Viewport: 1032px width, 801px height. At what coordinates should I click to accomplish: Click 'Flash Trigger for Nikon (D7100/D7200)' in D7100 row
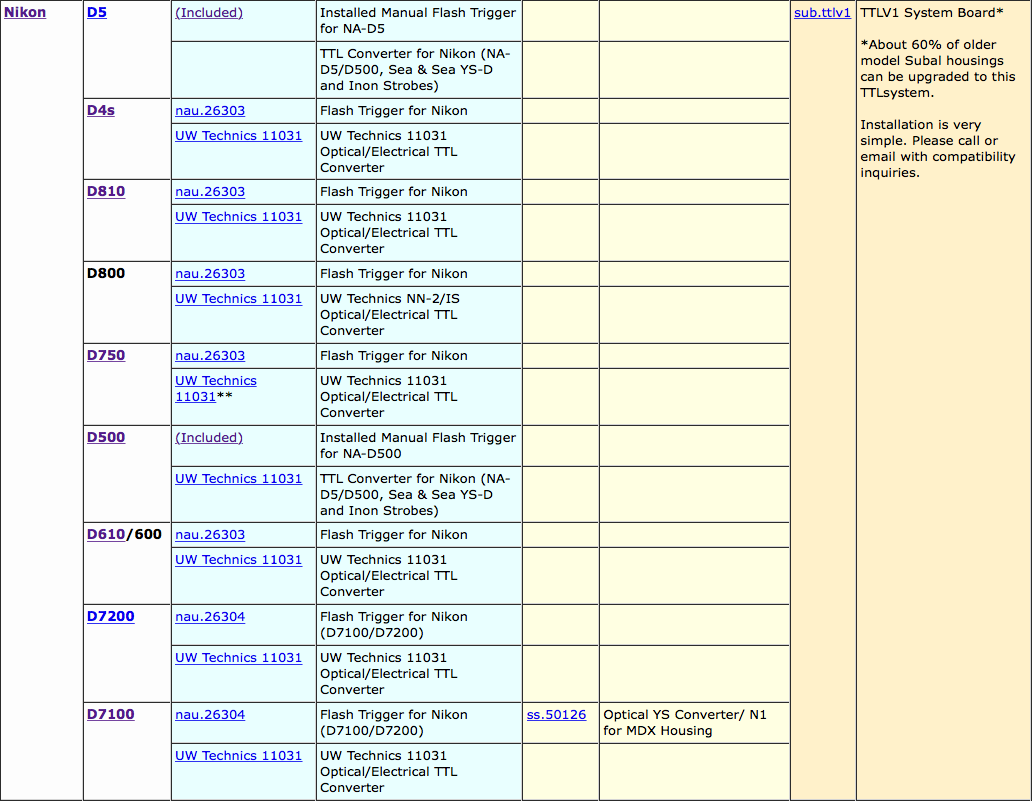coord(394,723)
